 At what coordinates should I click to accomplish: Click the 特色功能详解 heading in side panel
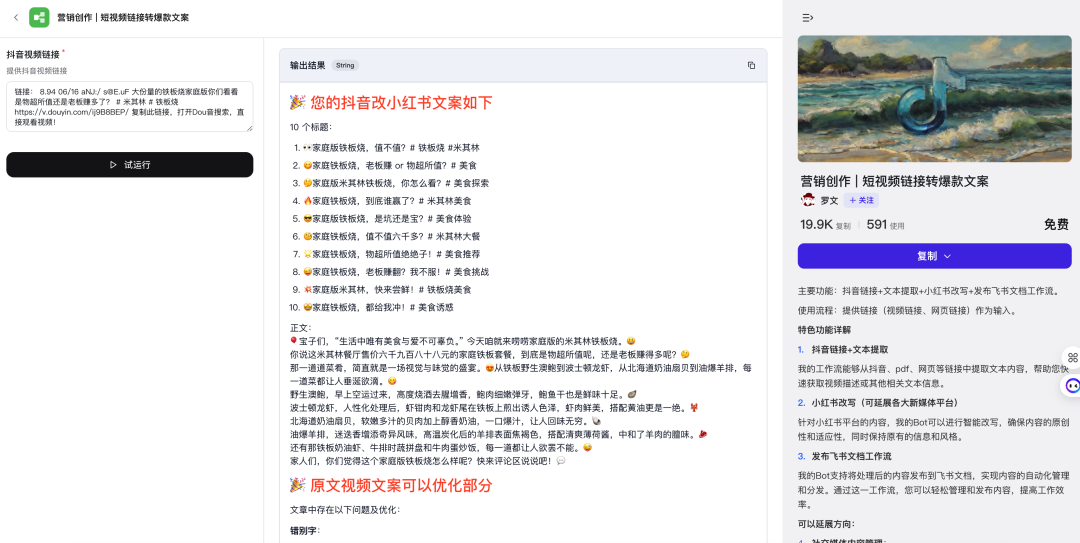pyautogui.click(x=824, y=329)
